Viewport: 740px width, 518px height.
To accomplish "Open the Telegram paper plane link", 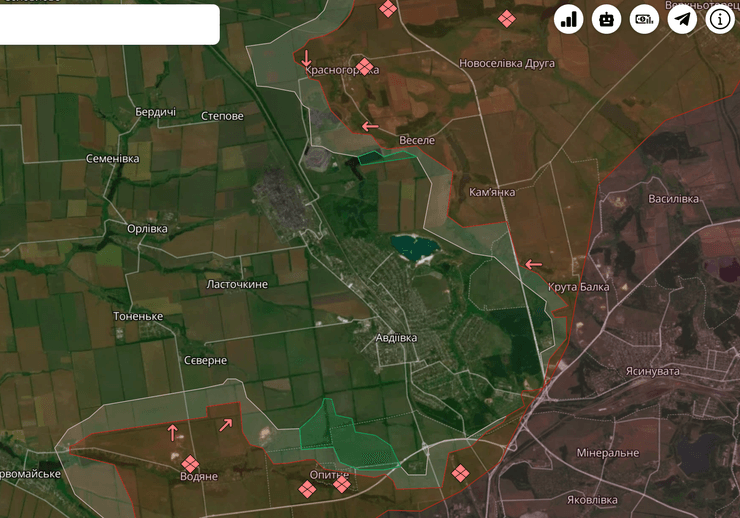I will click(683, 19).
